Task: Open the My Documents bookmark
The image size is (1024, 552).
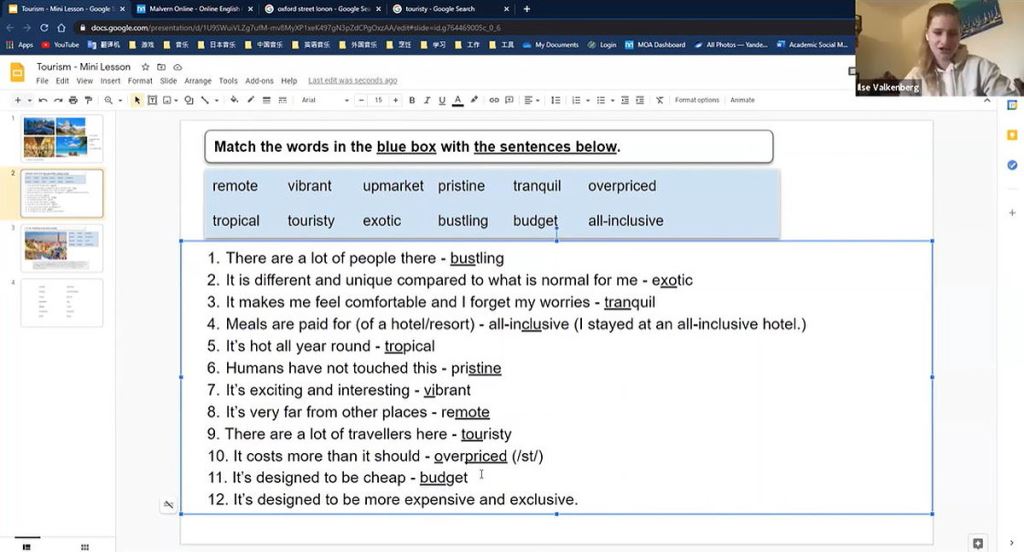Action: pyautogui.click(x=551, y=45)
